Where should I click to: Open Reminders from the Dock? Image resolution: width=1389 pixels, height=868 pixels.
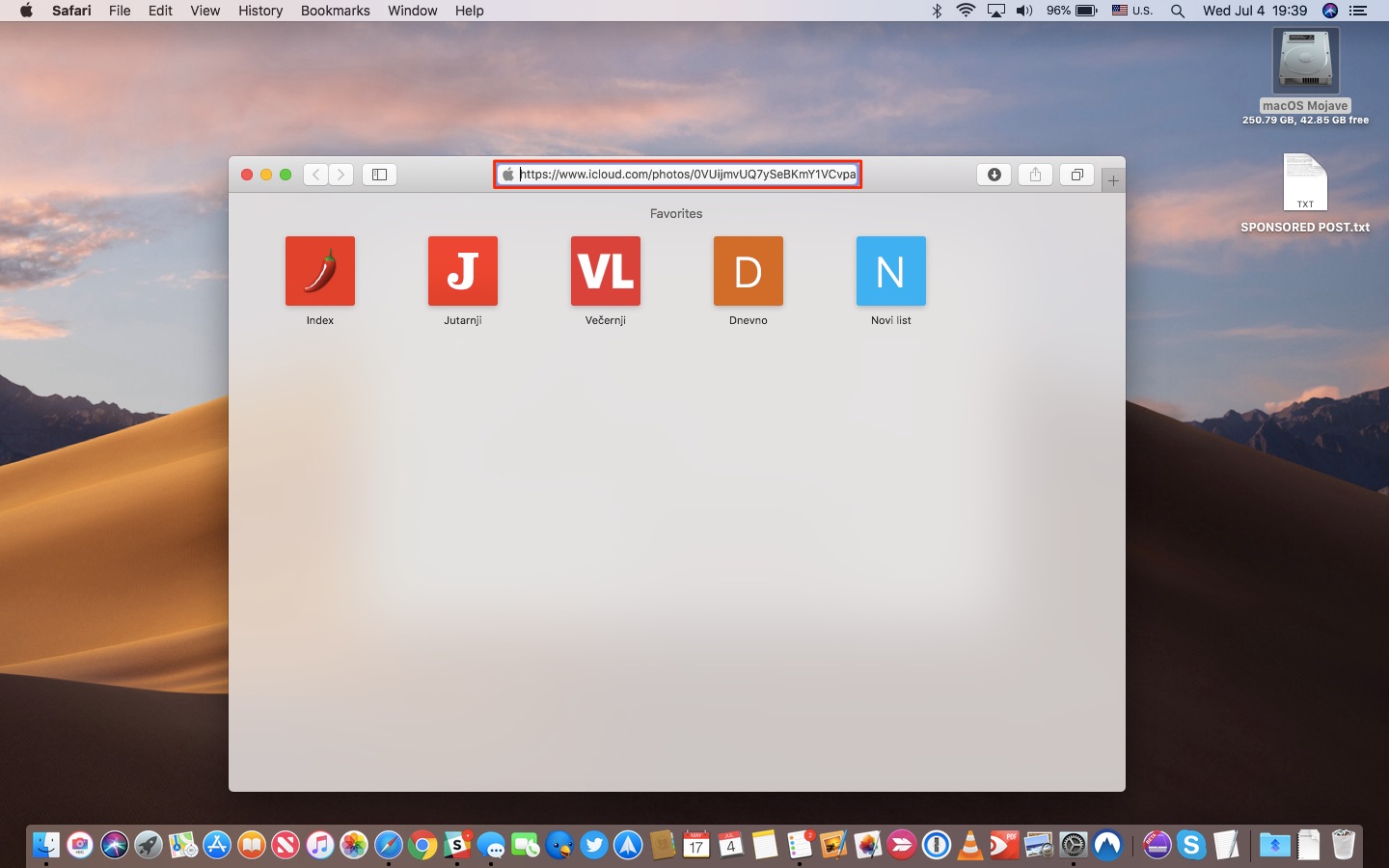pyautogui.click(x=800, y=845)
